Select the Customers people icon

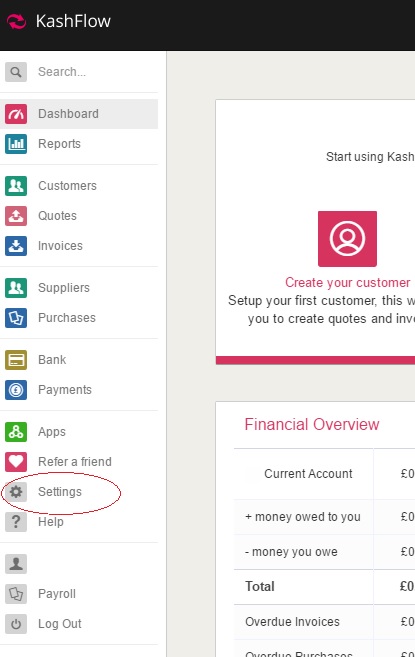(16, 186)
